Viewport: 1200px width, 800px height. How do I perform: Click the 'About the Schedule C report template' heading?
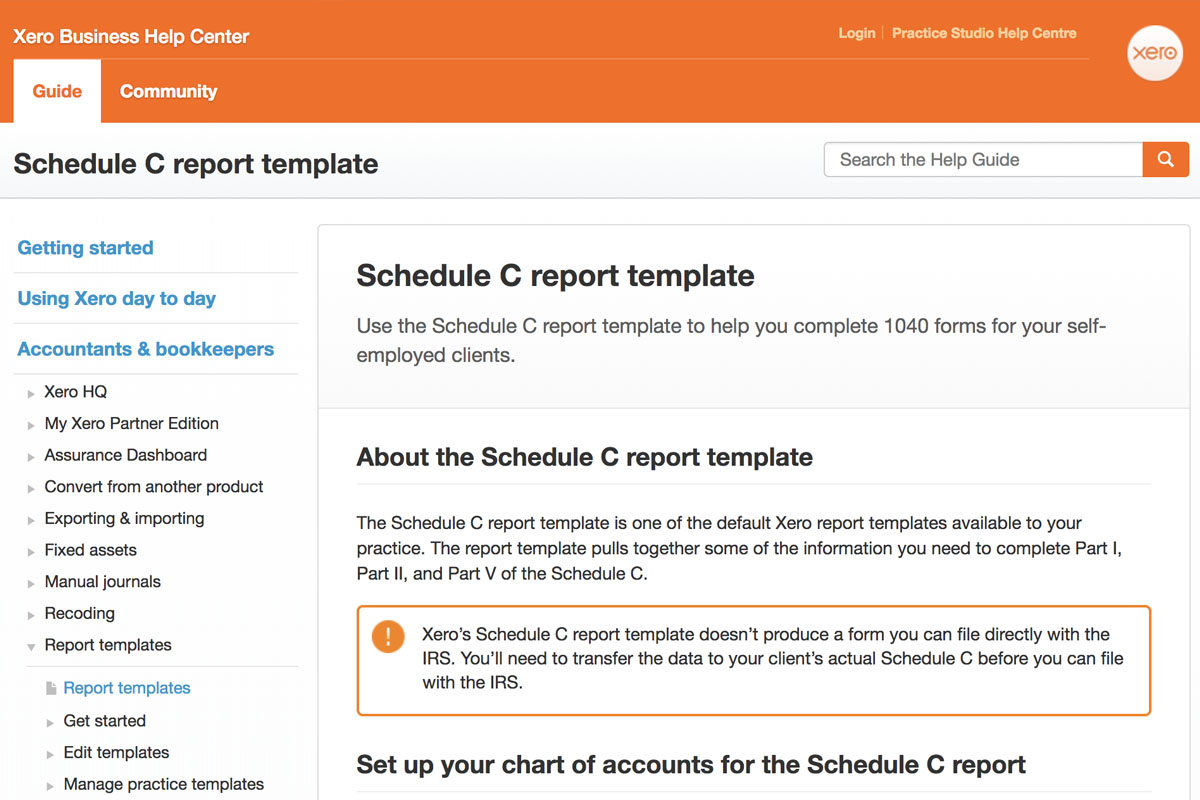(584, 458)
